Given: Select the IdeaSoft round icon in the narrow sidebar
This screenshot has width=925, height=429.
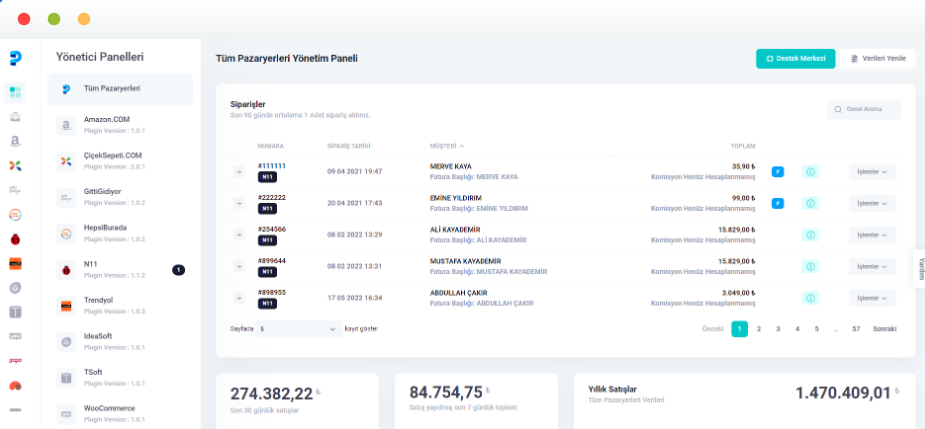Looking at the screenshot, I should pyautogui.click(x=15, y=288).
